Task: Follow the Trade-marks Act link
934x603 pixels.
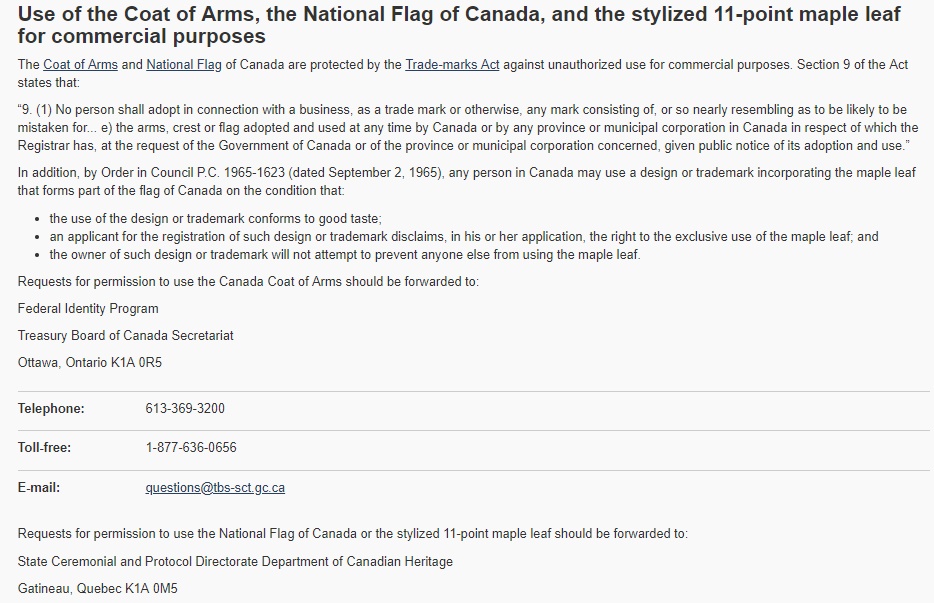Action: (x=452, y=64)
